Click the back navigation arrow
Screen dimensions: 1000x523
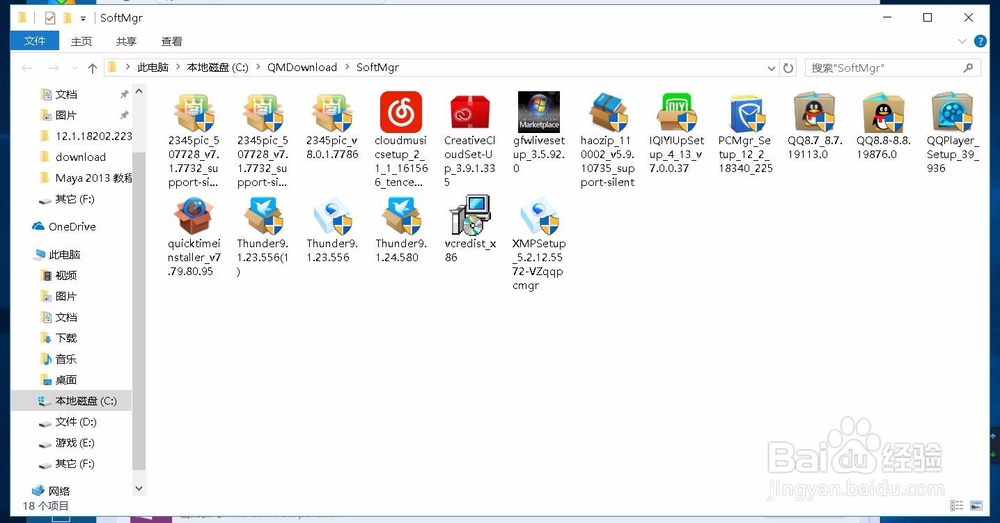27,68
